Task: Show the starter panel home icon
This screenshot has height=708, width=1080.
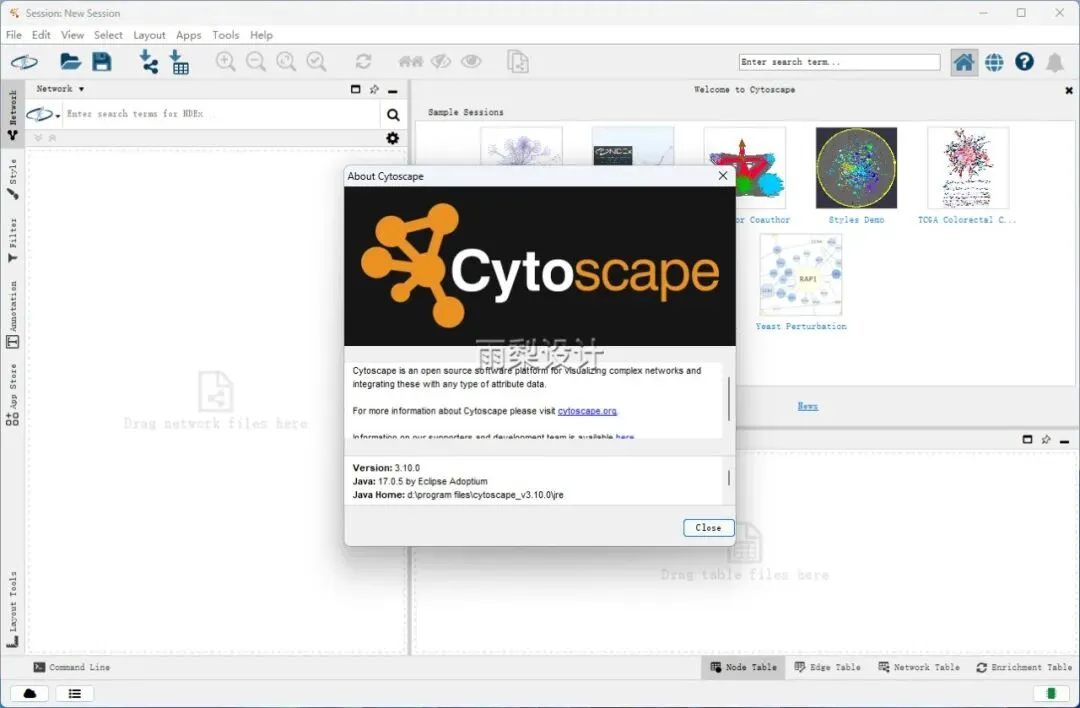Action: 964,63
